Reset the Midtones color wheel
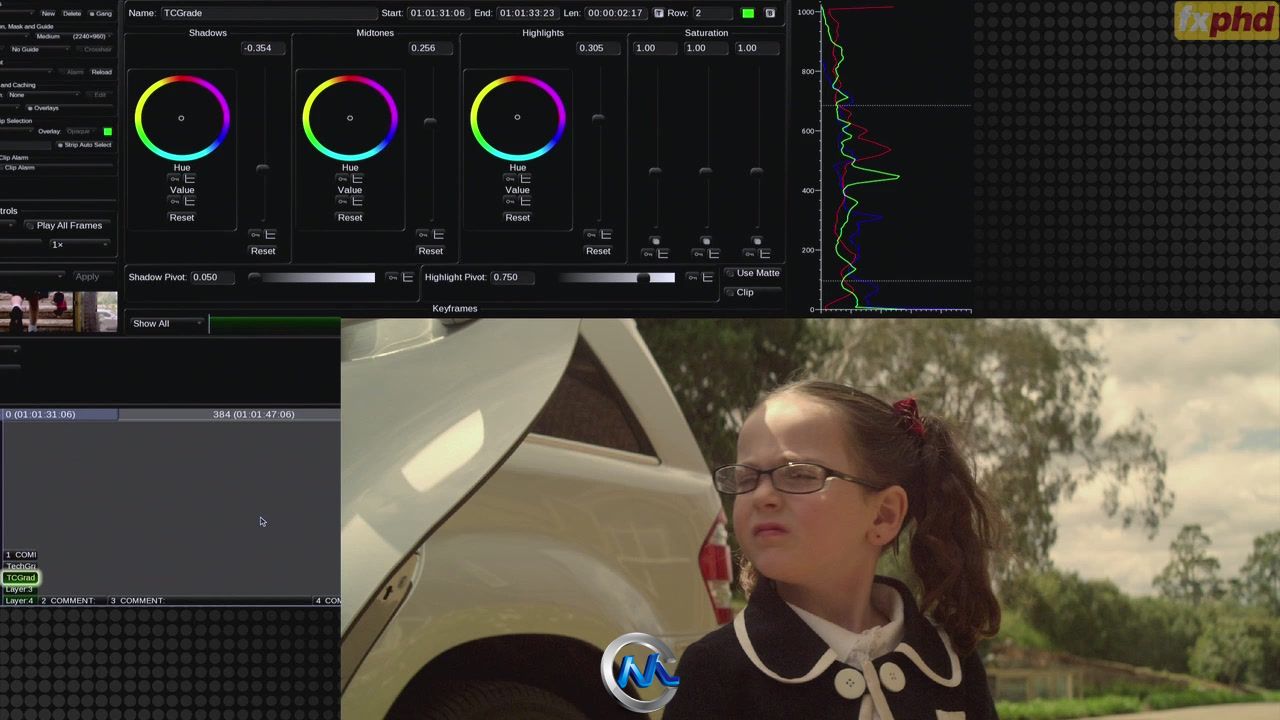Image resolution: width=1280 pixels, height=720 pixels. pos(350,217)
